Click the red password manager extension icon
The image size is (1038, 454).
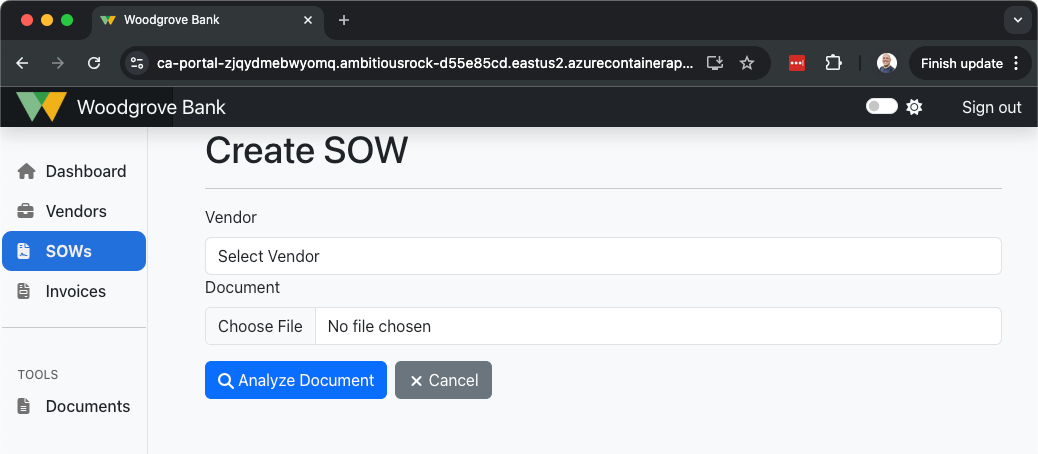(797, 63)
